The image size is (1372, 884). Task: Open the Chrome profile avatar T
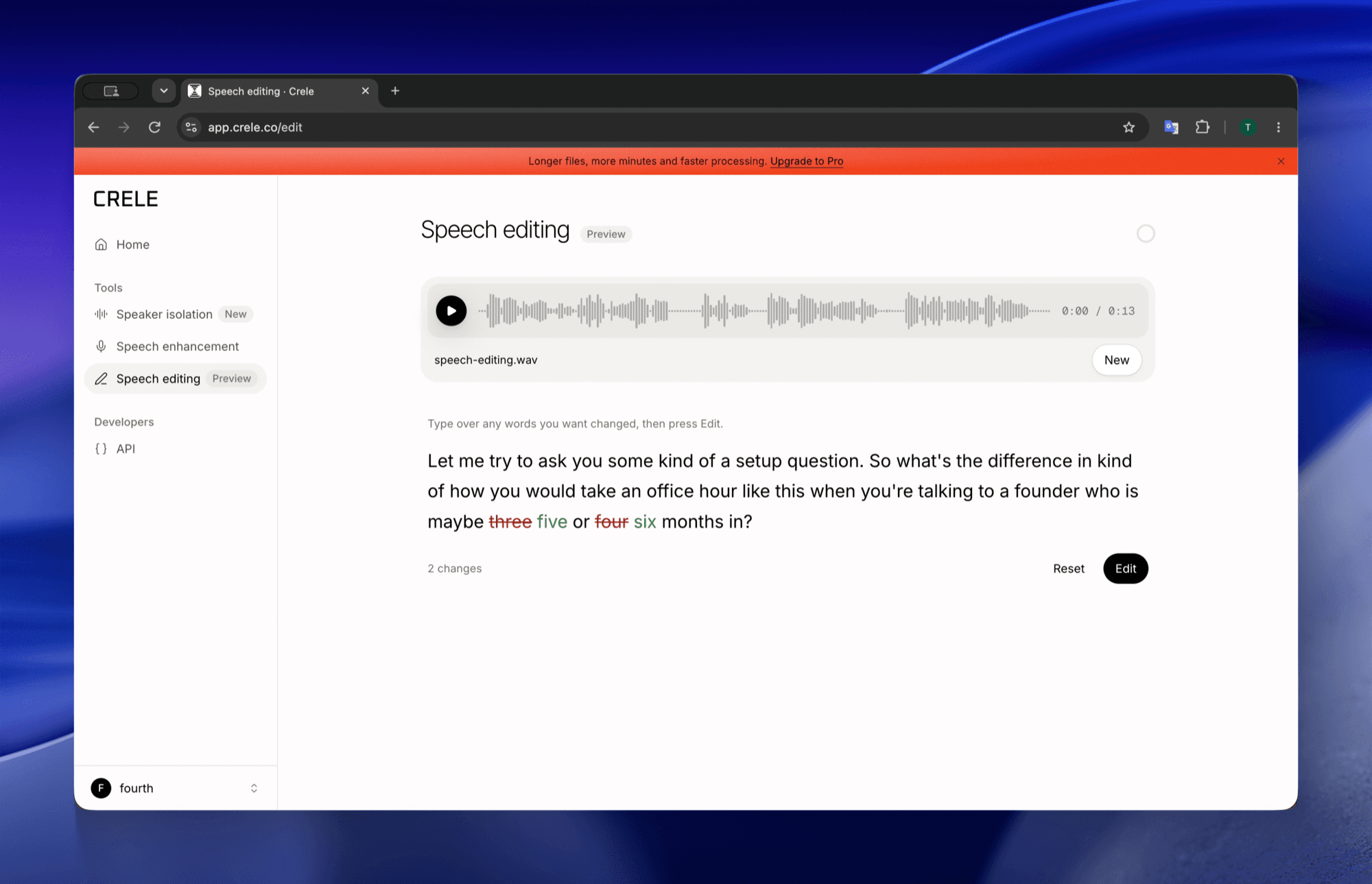[1248, 127]
